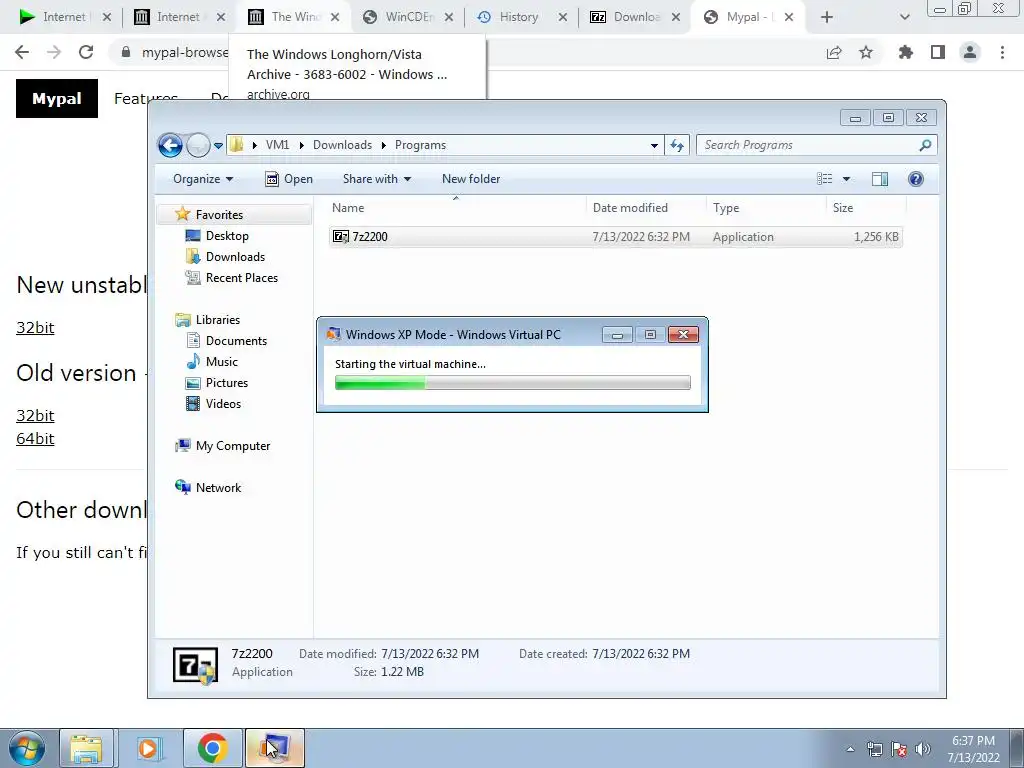Toggle Chrome side panel
1024x768 pixels.
[938, 53]
